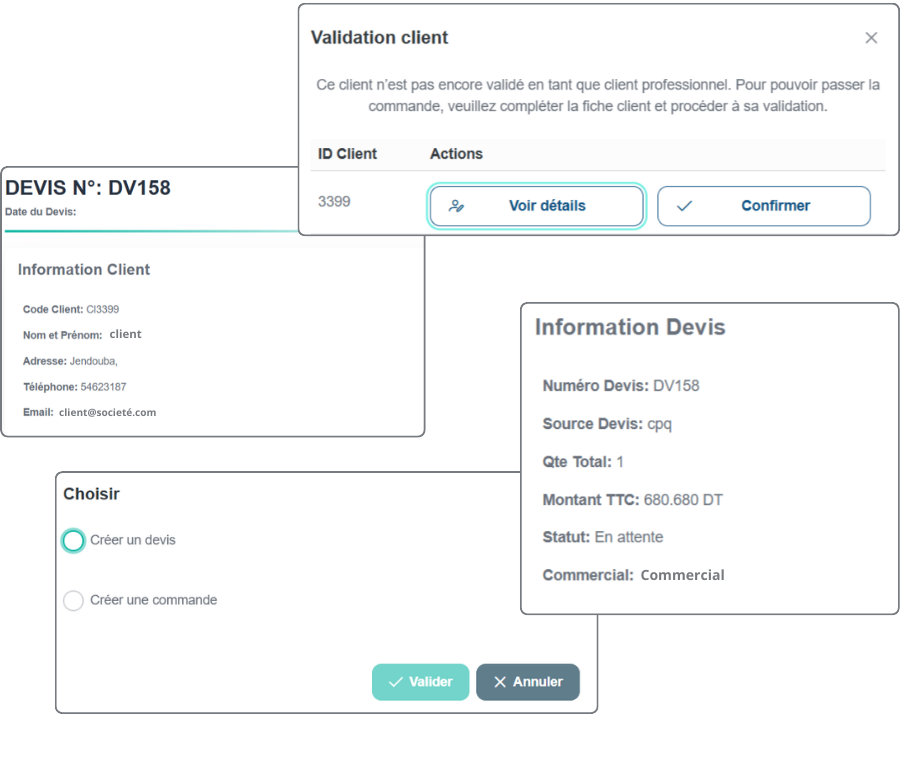The width and height of the screenshot is (900, 780).
Task: Click the email client@societé.com
Action: click(x=107, y=412)
